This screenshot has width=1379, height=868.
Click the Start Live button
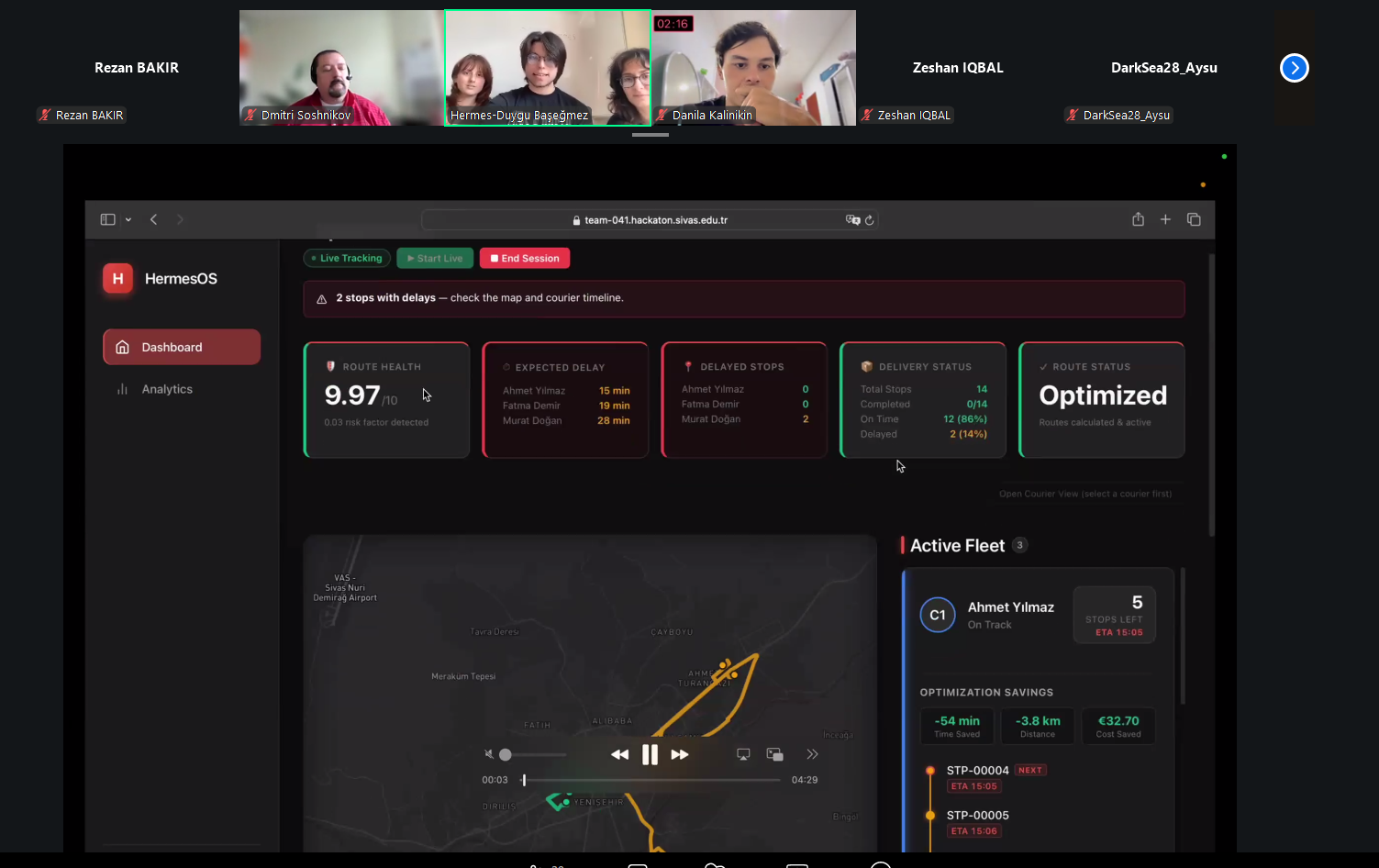click(435, 259)
